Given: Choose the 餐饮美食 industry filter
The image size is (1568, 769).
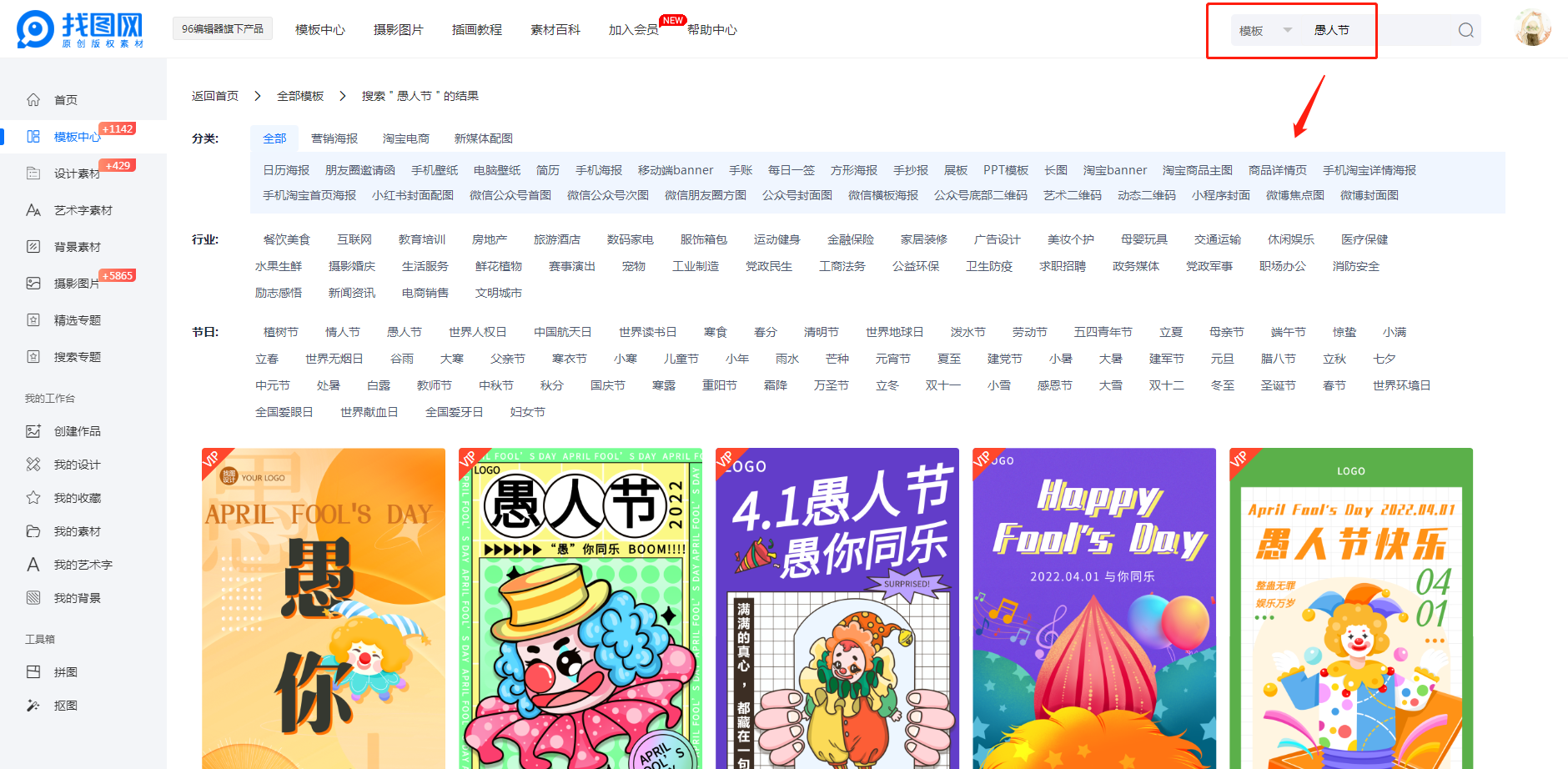Looking at the screenshot, I should pos(287,239).
